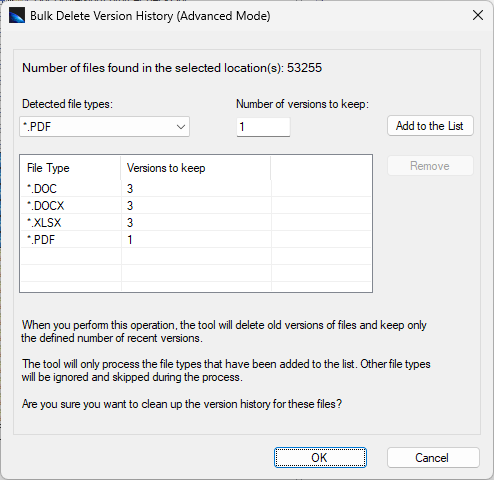Click the app icon in title bar

pyautogui.click(x=17, y=15)
